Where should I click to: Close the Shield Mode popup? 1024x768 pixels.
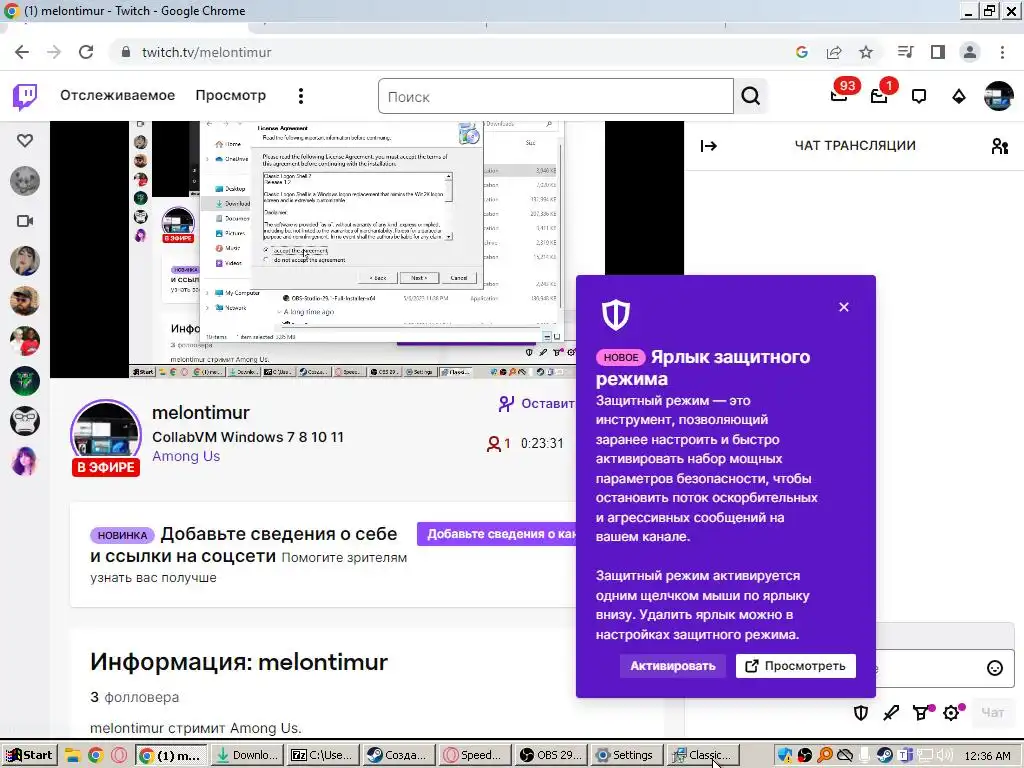844,307
